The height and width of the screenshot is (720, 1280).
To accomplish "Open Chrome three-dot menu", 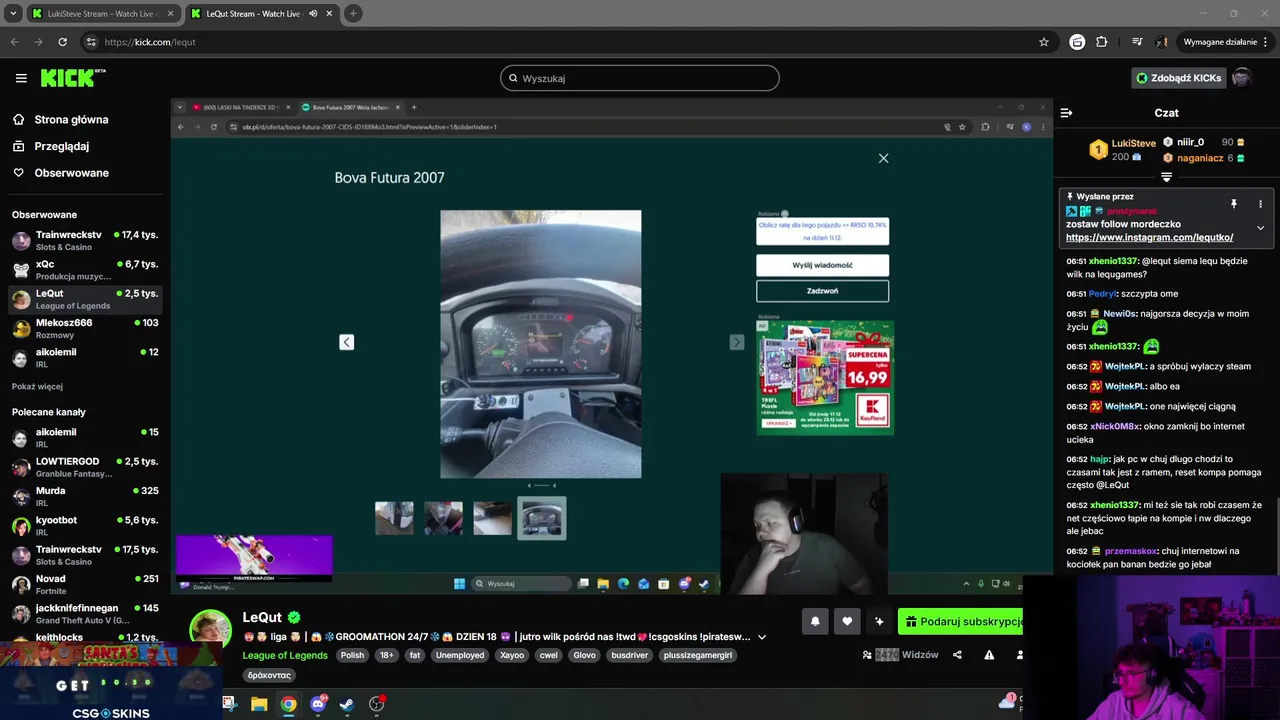I will pos(1266,42).
